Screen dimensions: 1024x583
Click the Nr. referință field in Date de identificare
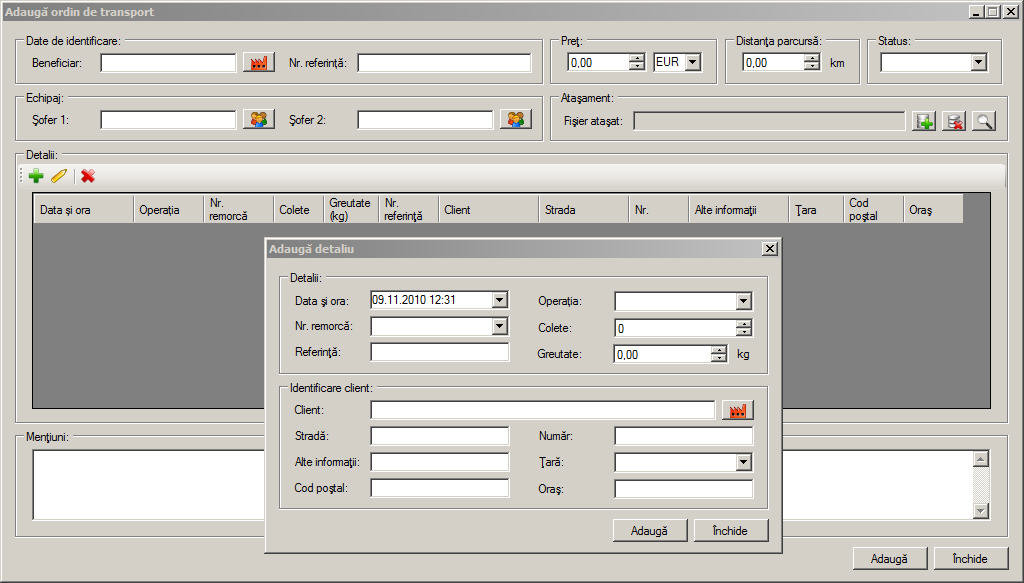click(444, 63)
